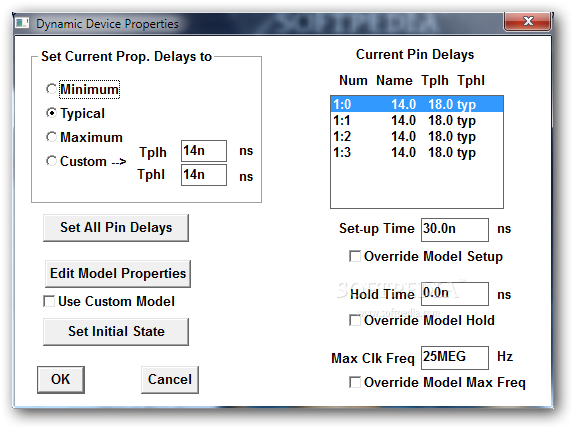Screen dimensions: 574x429
Task: Select pin 1:3 in the delays list
Action: [x=417, y=152]
